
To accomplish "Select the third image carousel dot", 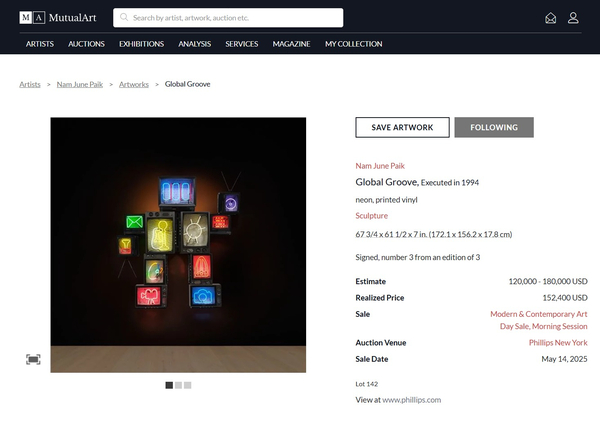I will point(187,385).
